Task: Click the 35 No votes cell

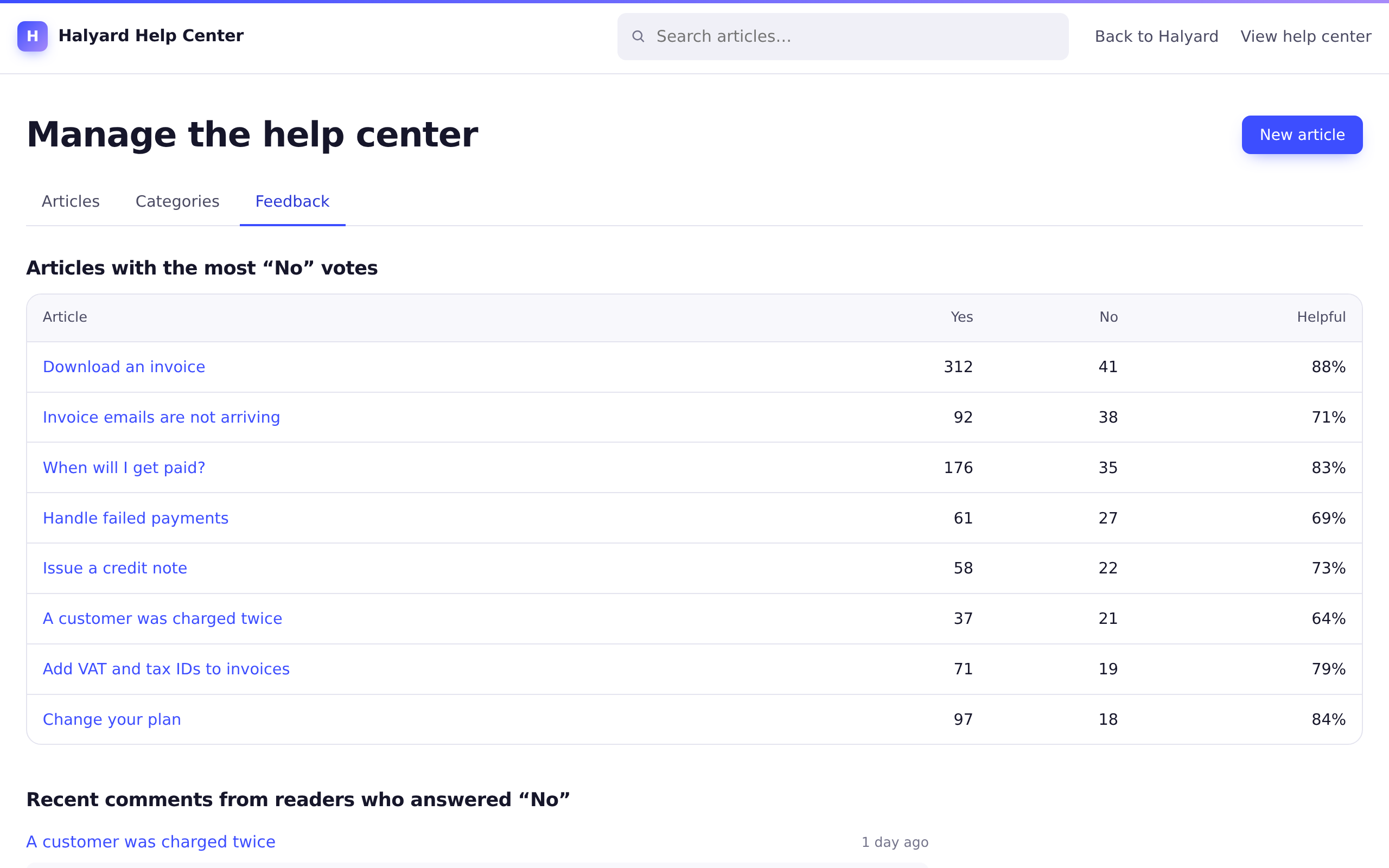Action: click(1108, 468)
